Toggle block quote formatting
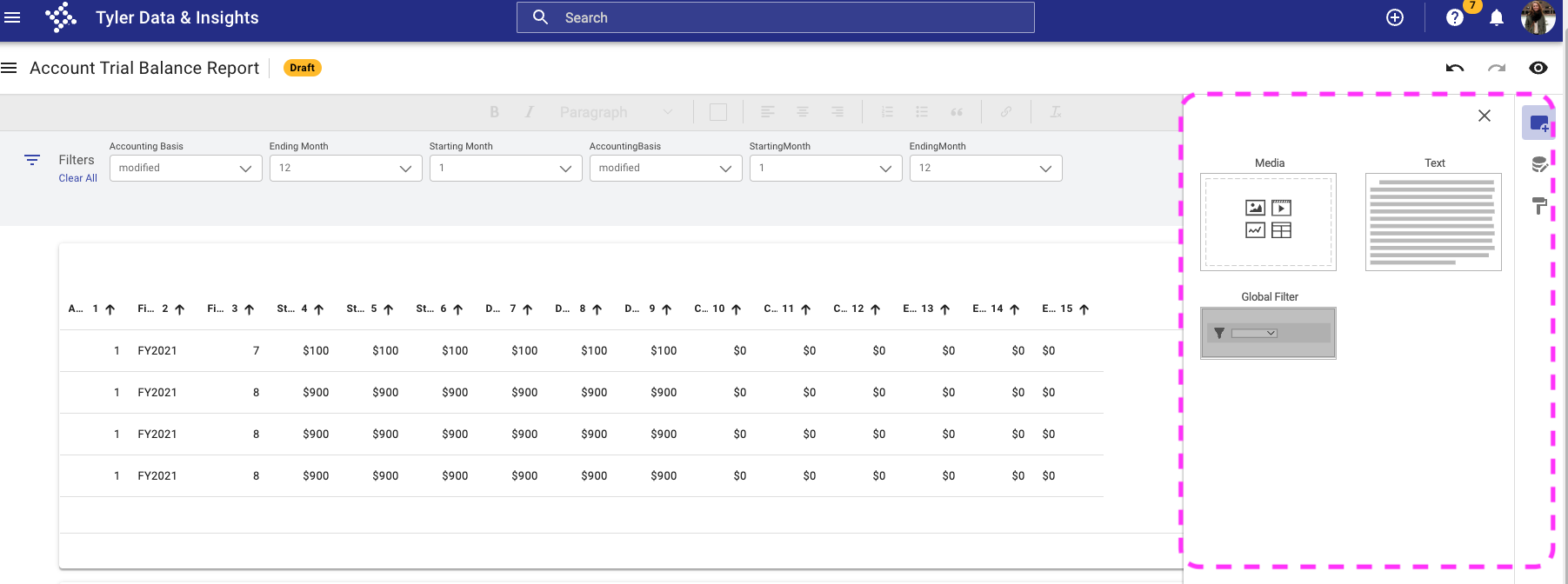1568x584 pixels. (957, 112)
